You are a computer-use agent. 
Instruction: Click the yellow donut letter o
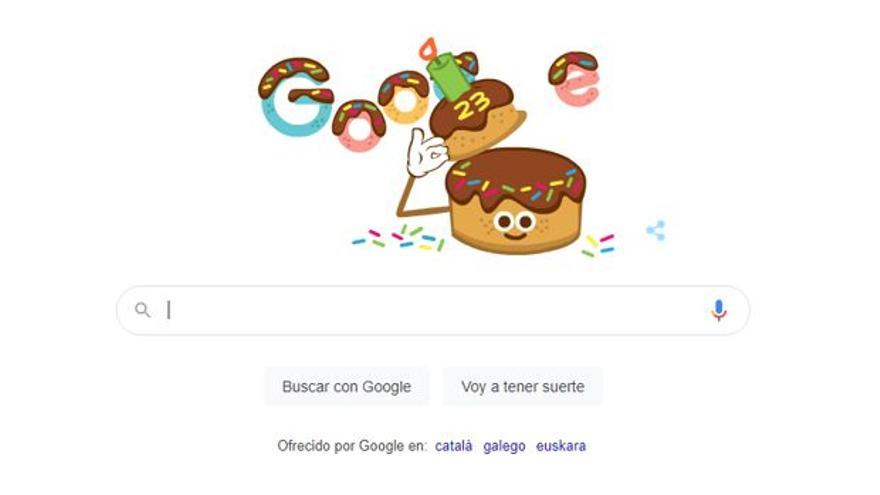(404, 98)
